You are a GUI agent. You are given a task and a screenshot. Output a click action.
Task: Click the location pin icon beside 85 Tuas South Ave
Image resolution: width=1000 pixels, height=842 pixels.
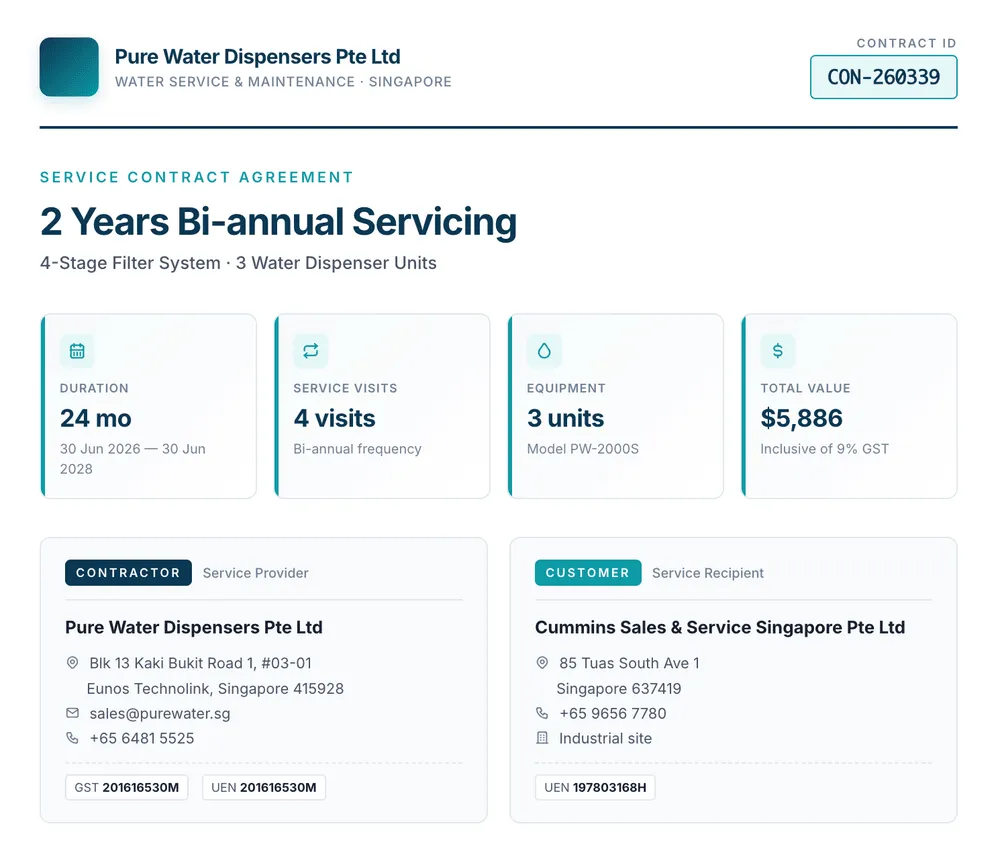[x=542, y=663]
